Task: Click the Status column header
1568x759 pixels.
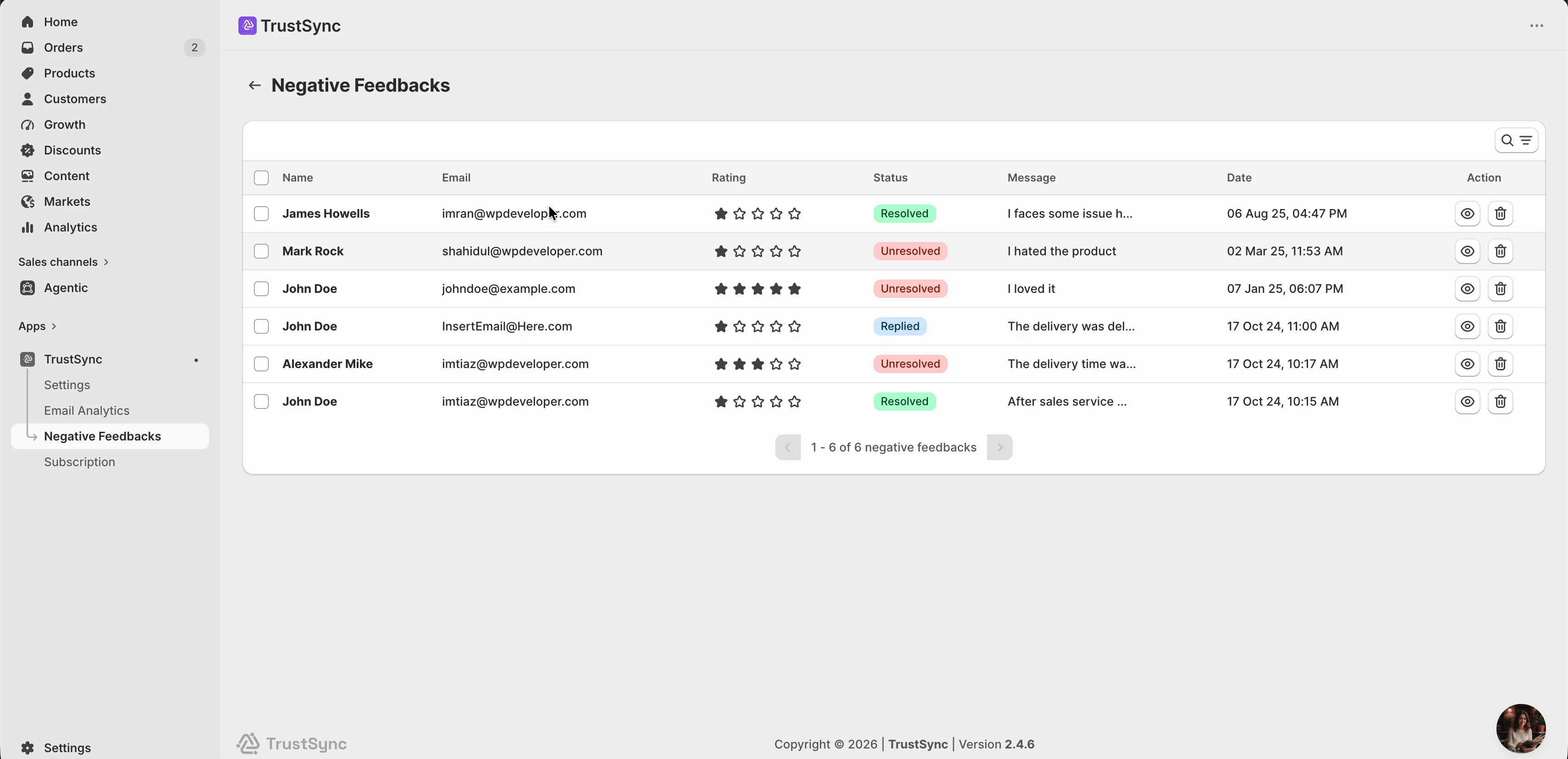Action: (890, 178)
